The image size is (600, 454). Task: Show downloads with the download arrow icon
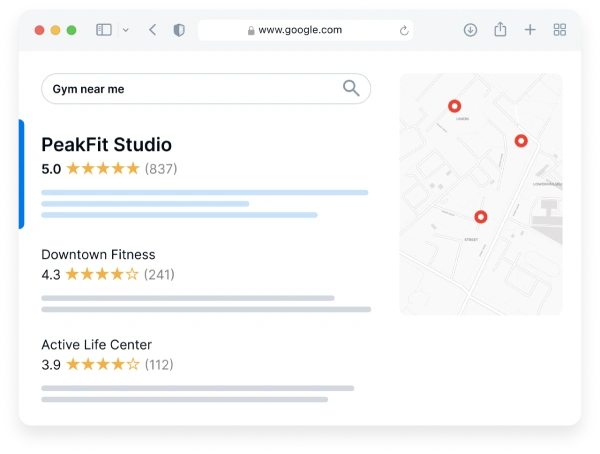pyautogui.click(x=470, y=30)
